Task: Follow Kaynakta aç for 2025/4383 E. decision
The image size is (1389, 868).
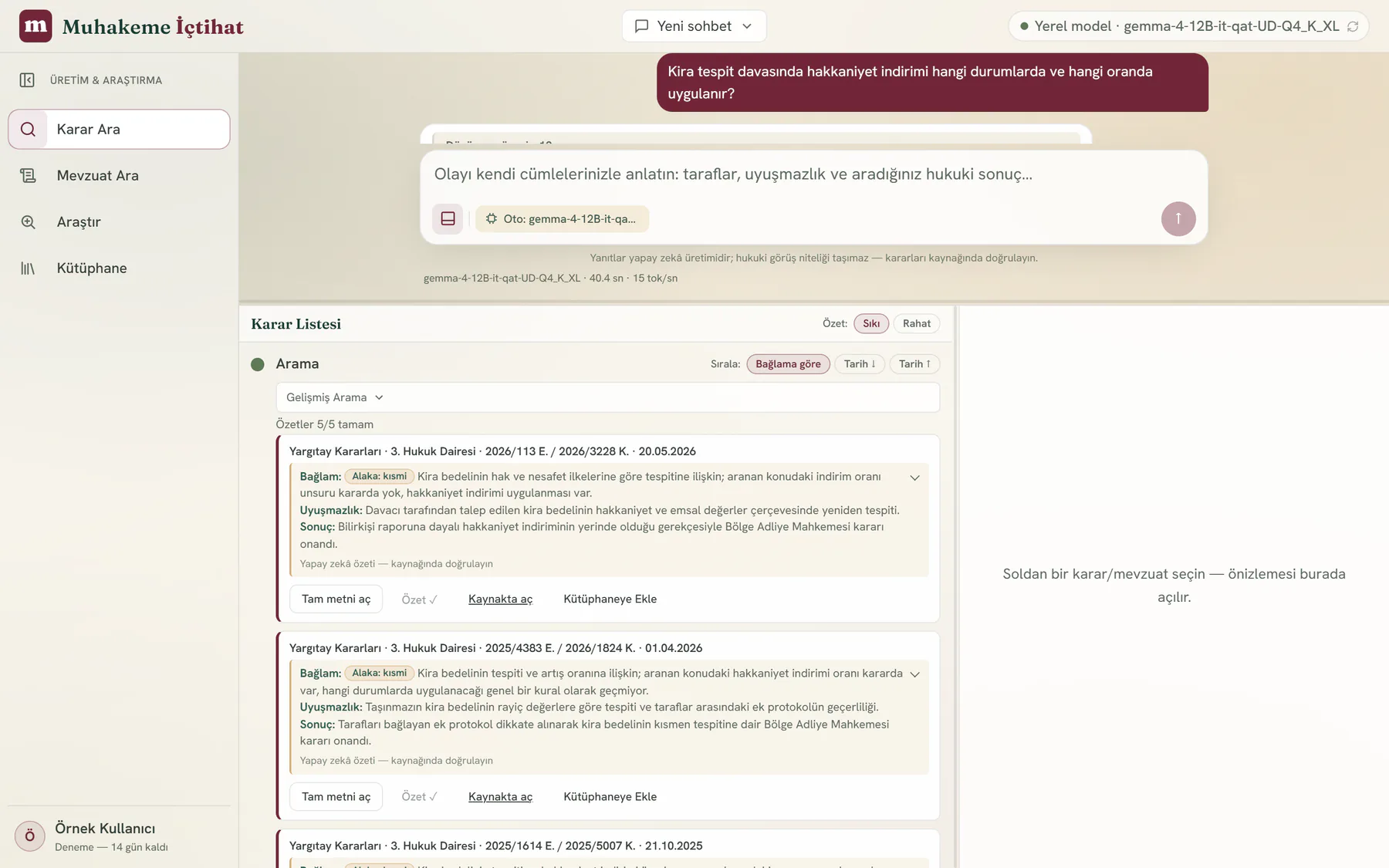Action: coord(500,797)
